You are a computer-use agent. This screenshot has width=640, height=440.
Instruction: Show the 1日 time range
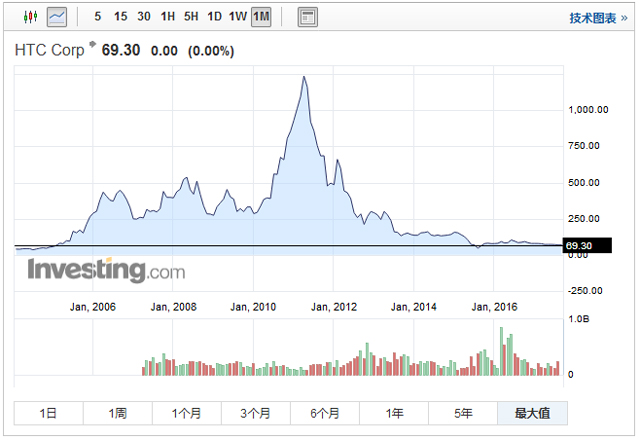49,413
